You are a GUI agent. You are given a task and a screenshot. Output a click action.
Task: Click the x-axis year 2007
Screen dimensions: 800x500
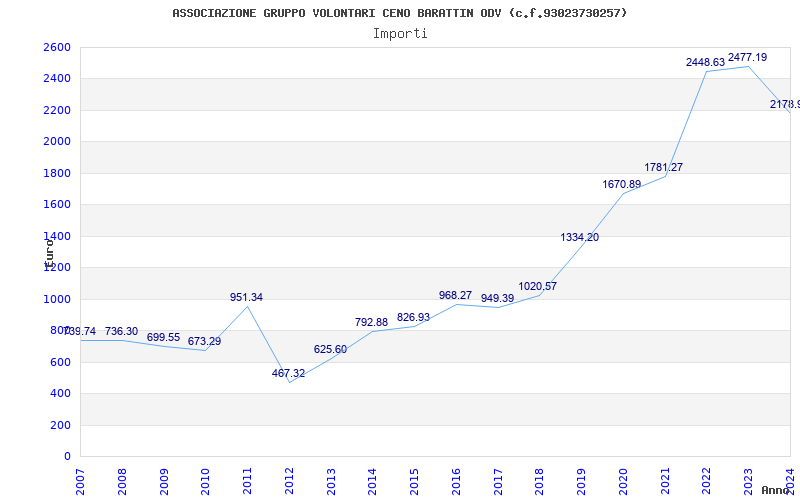click(x=80, y=482)
